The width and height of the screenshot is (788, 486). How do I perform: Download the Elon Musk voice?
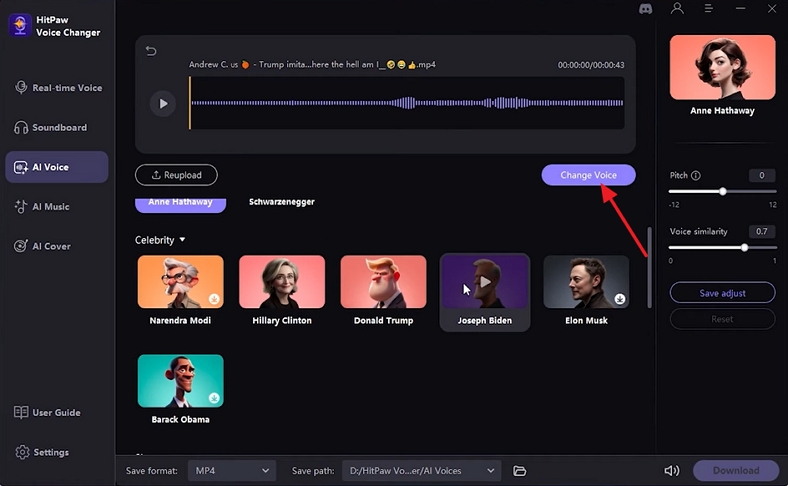[x=620, y=299]
